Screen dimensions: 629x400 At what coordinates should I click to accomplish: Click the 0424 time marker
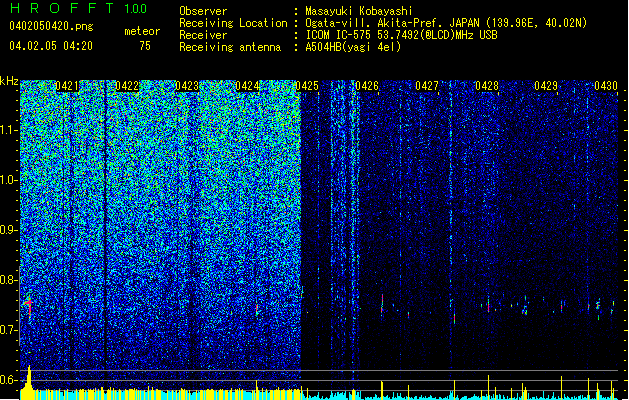(247, 86)
